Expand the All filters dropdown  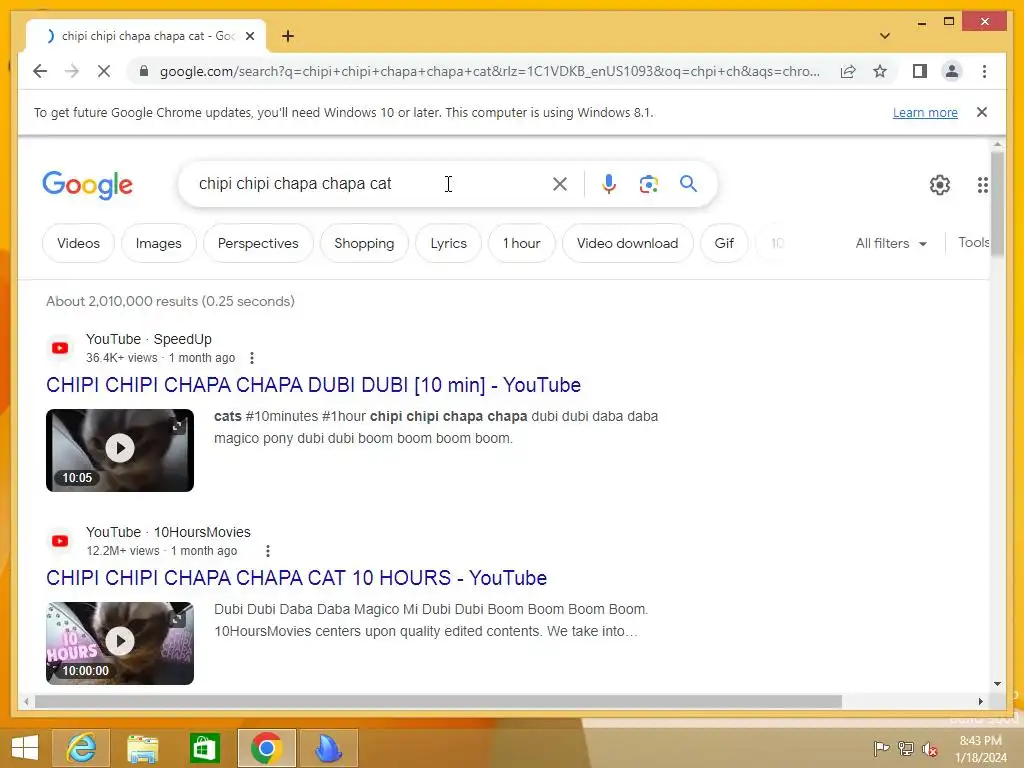(x=891, y=244)
